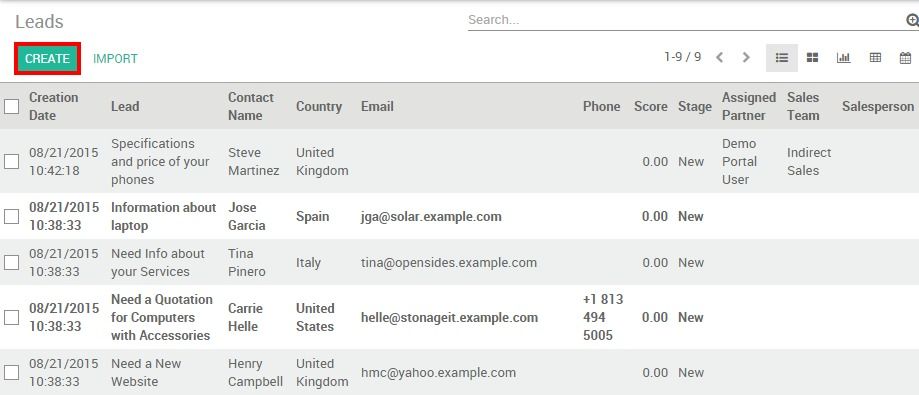
Task: Focus the Search input field
Action: click(x=686, y=20)
